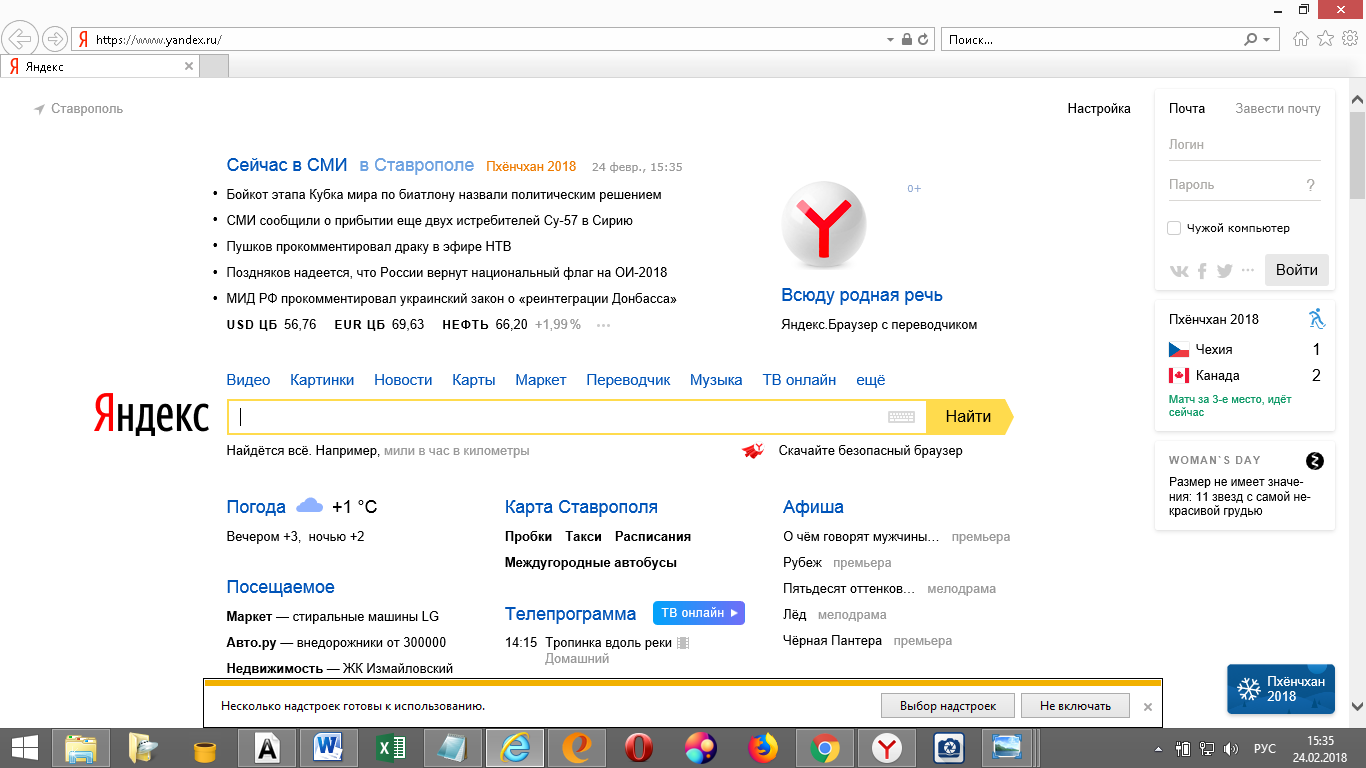The width and height of the screenshot is (1366, 768).
Task: Click the browser Back arrow button
Action: (20, 39)
